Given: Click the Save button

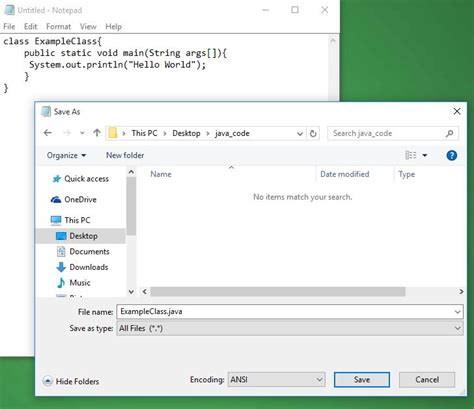Looking at the screenshot, I should pos(362,380).
